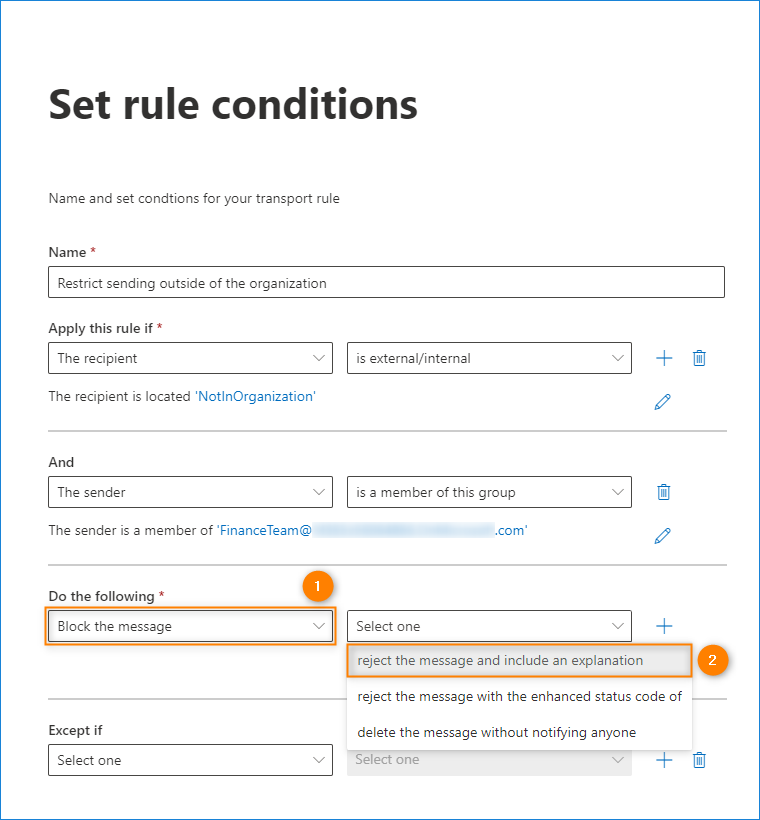
Task: Click the rule Name text field
Action: point(386,283)
